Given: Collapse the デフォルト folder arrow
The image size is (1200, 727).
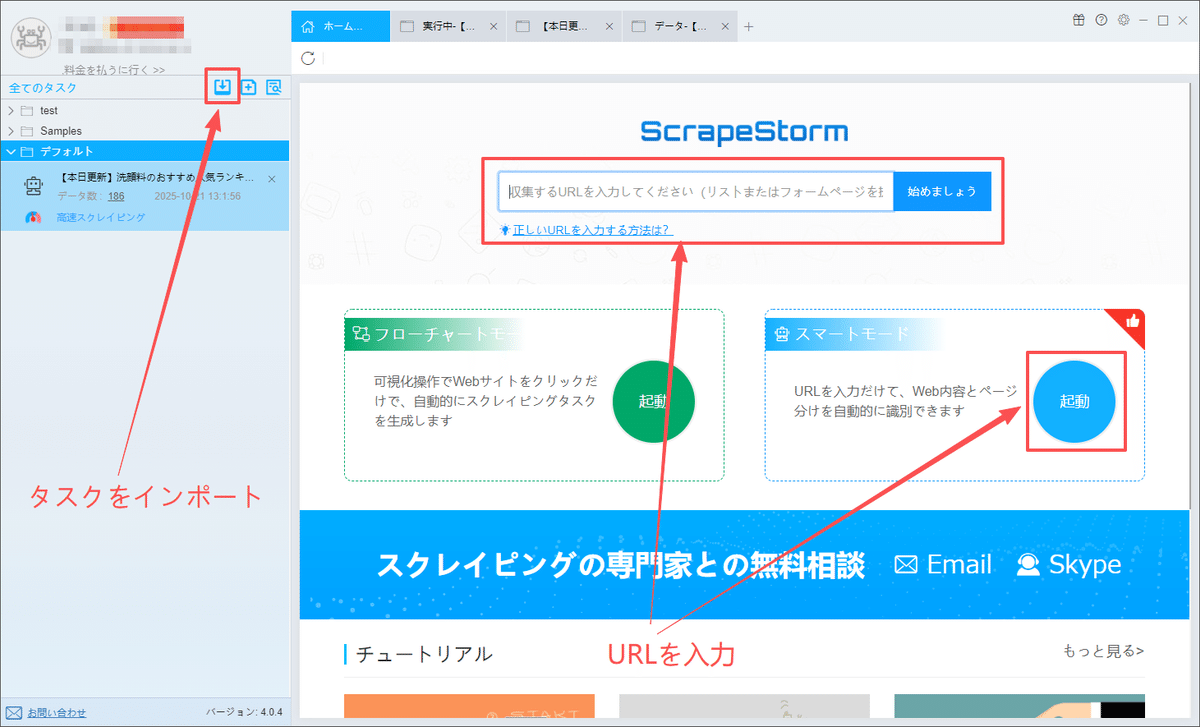Looking at the screenshot, I should click(11, 152).
